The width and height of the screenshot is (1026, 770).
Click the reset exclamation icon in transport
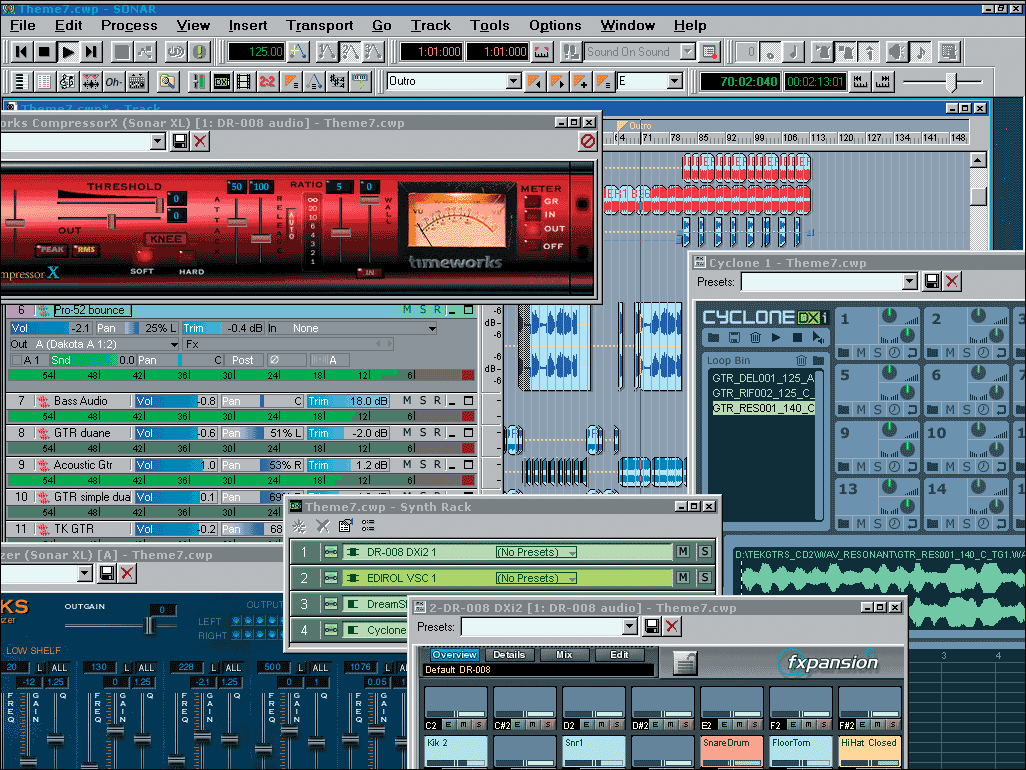(x=200, y=52)
